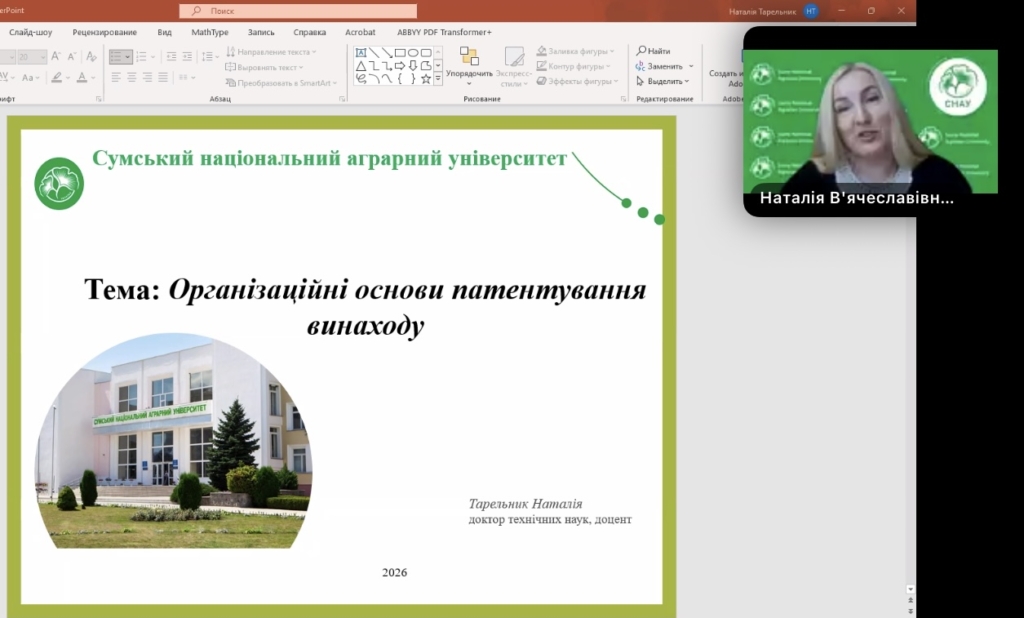
Task: Toggle align text left
Action: [x=116, y=78]
